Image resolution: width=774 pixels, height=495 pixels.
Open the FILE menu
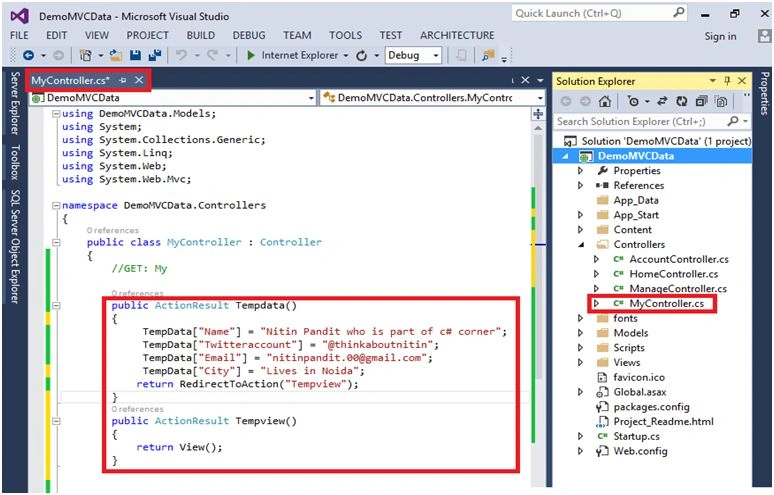pyautogui.click(x=19, y=36)
